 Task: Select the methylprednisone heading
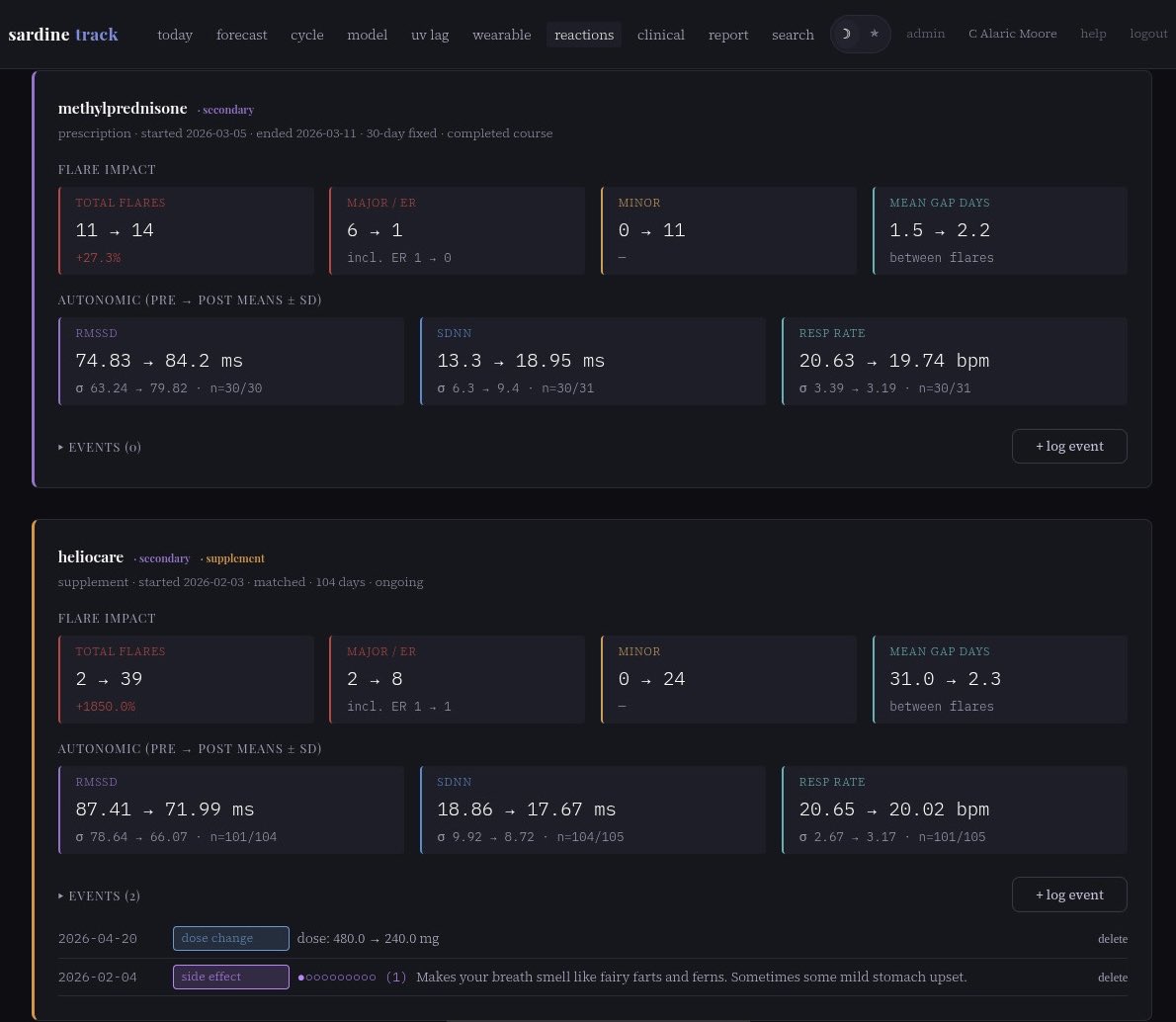123,108
